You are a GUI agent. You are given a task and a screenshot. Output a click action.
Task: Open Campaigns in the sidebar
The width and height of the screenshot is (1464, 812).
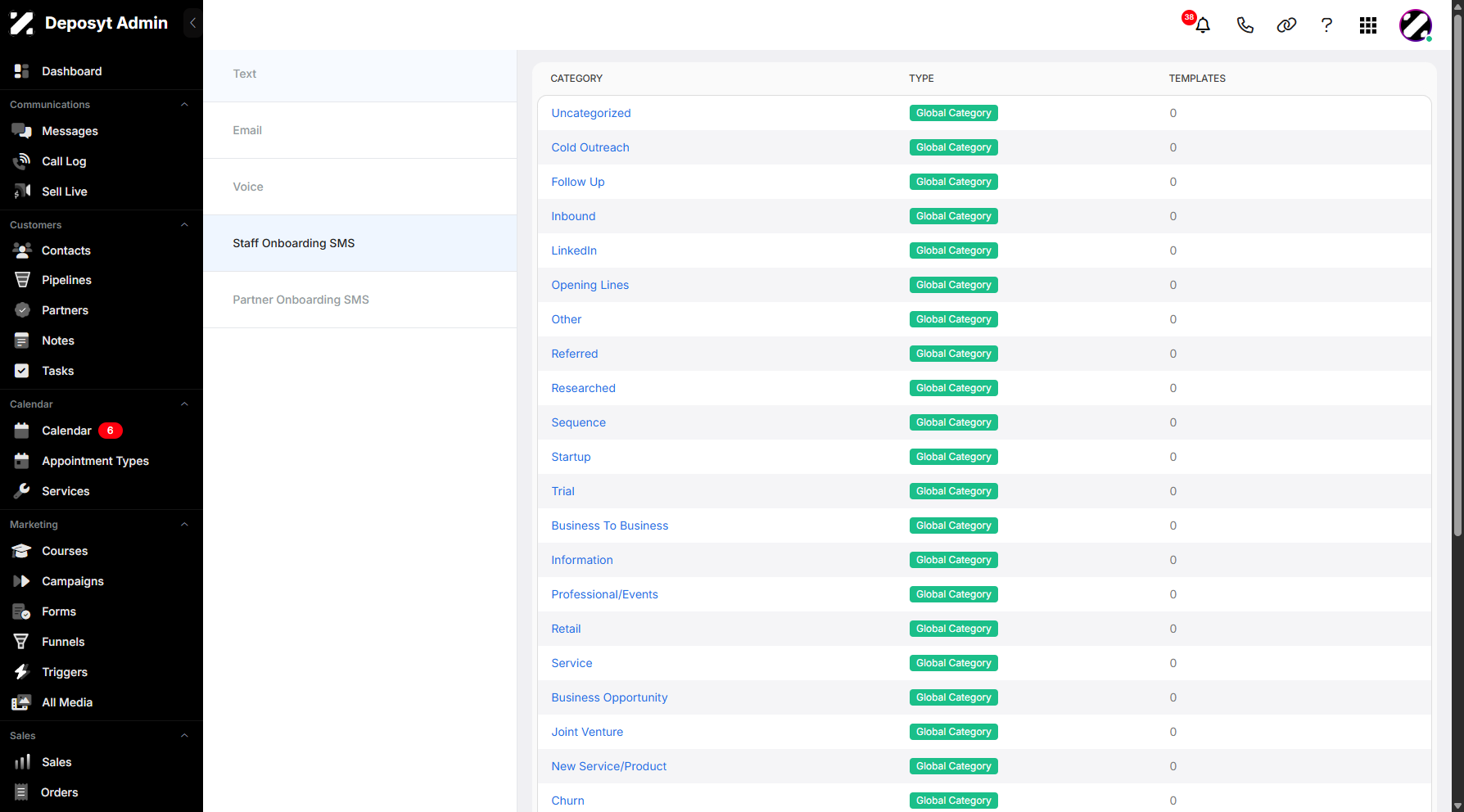coord(73,581)
